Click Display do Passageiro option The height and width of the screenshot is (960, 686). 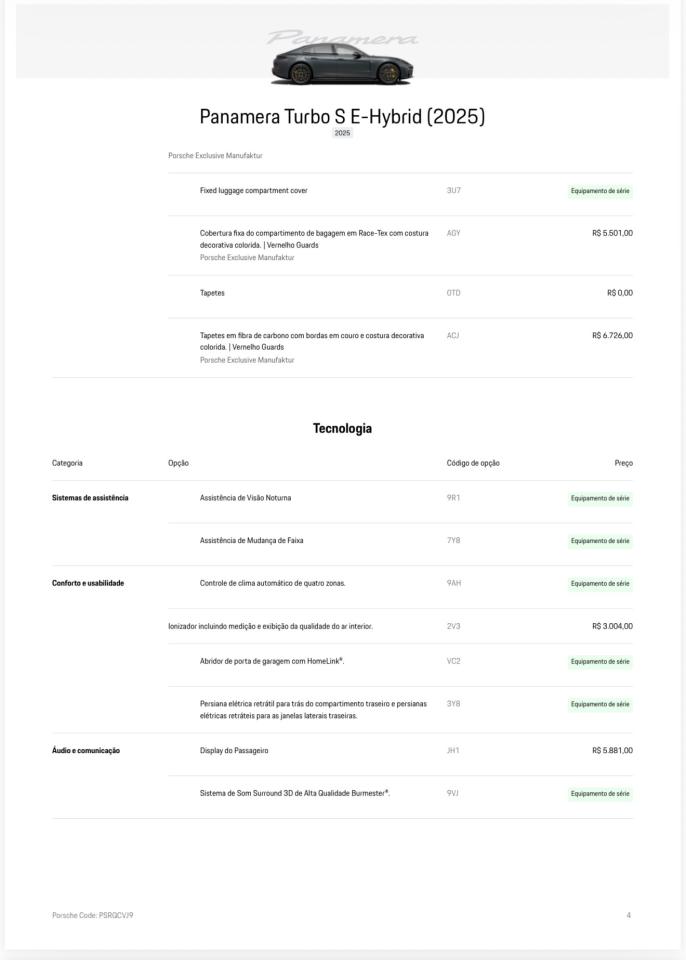coord(234,751)
